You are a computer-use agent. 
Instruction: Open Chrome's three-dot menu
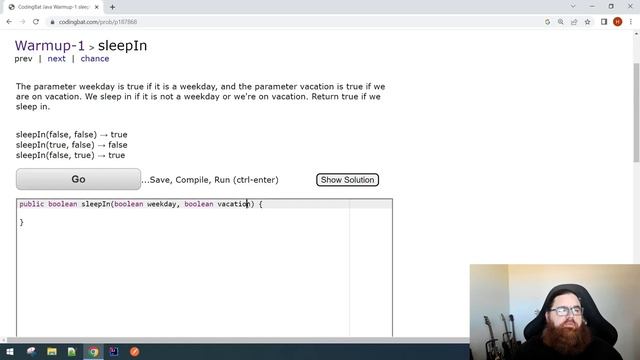(x=631, y=22)
